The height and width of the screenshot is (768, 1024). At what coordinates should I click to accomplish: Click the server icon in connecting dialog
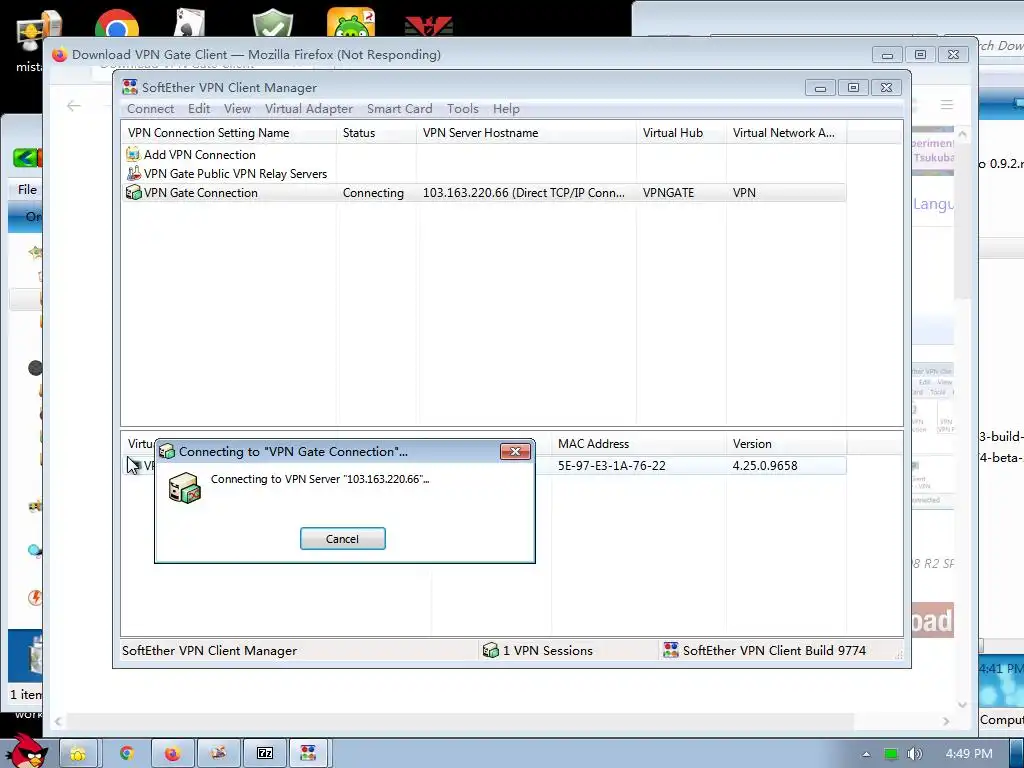point(185,488)
